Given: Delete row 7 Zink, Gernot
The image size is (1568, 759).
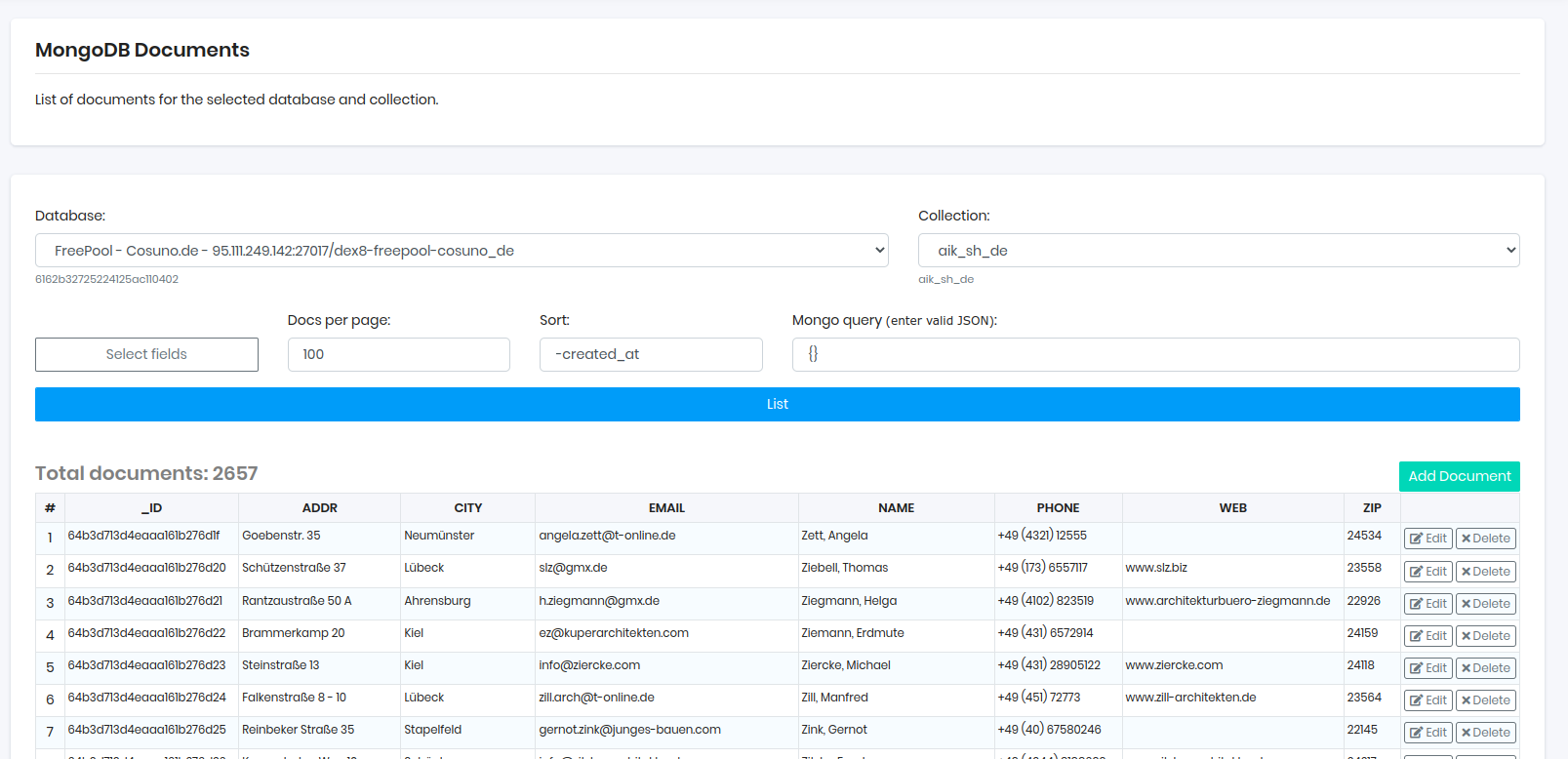Looking at the screenshot, I should tap(1486, 733).
